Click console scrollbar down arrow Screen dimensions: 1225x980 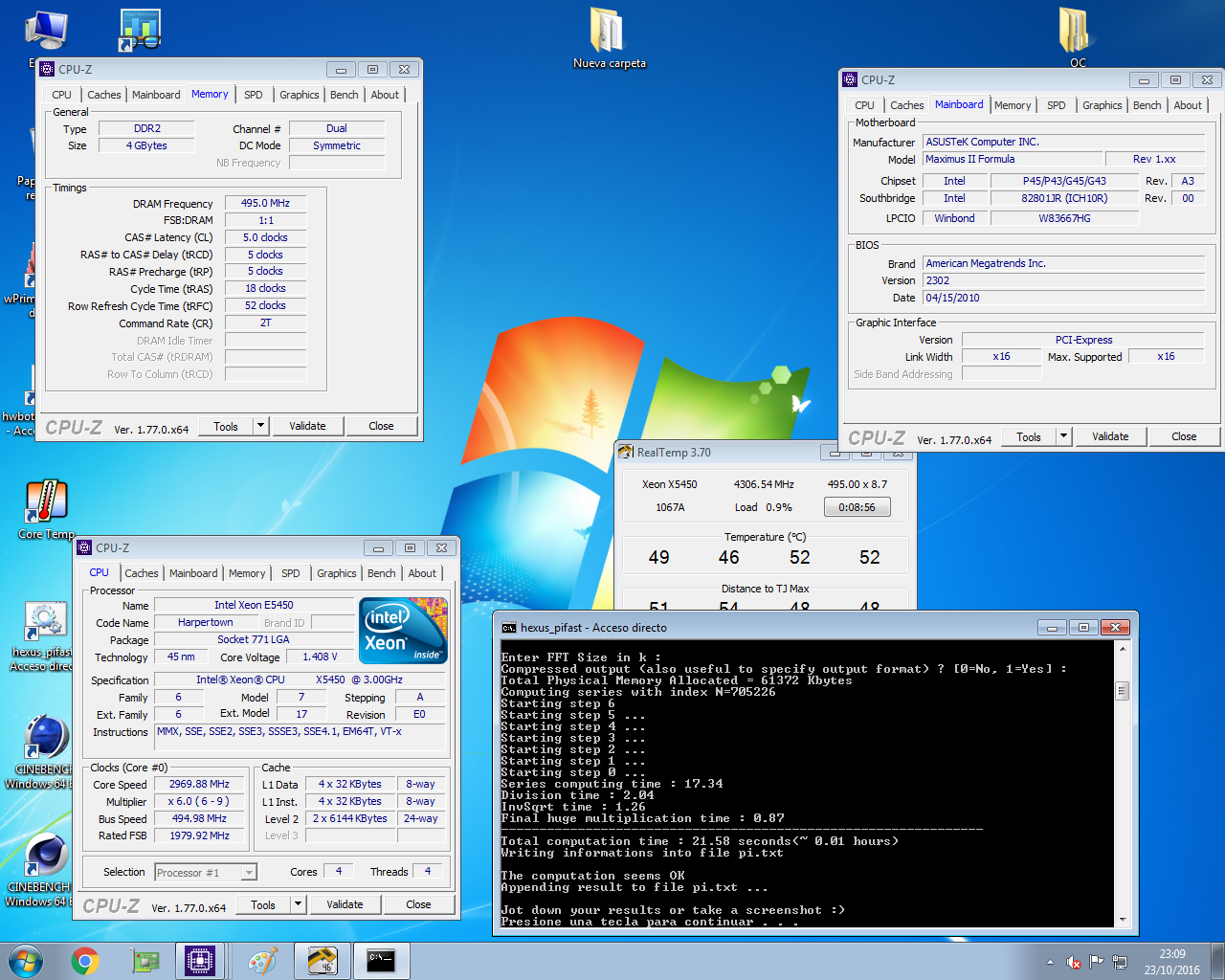[x=1122, y=920]
